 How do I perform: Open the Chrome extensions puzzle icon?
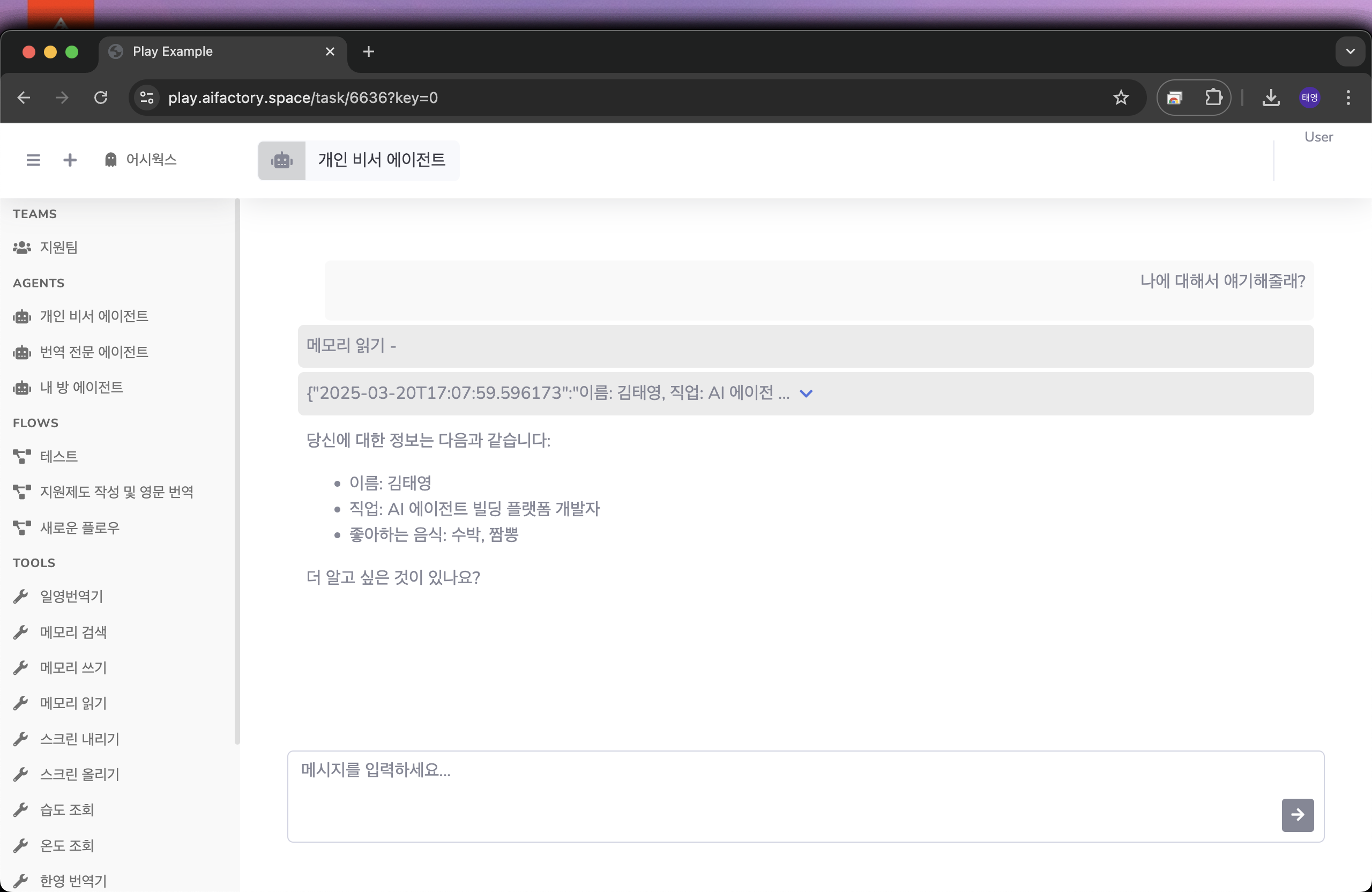pyautogui.click(x=1213, y=98)
